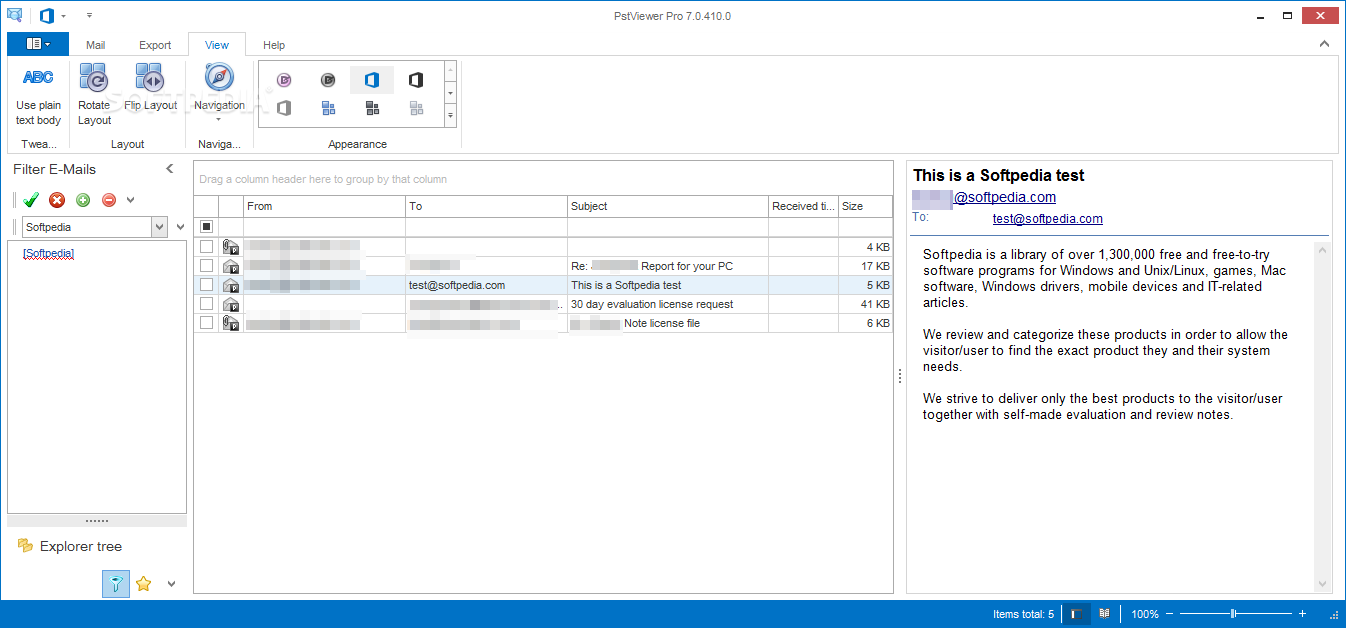Check the Note license file email checkbox
Screen dimensions: 1346x628
click(206, 323)
